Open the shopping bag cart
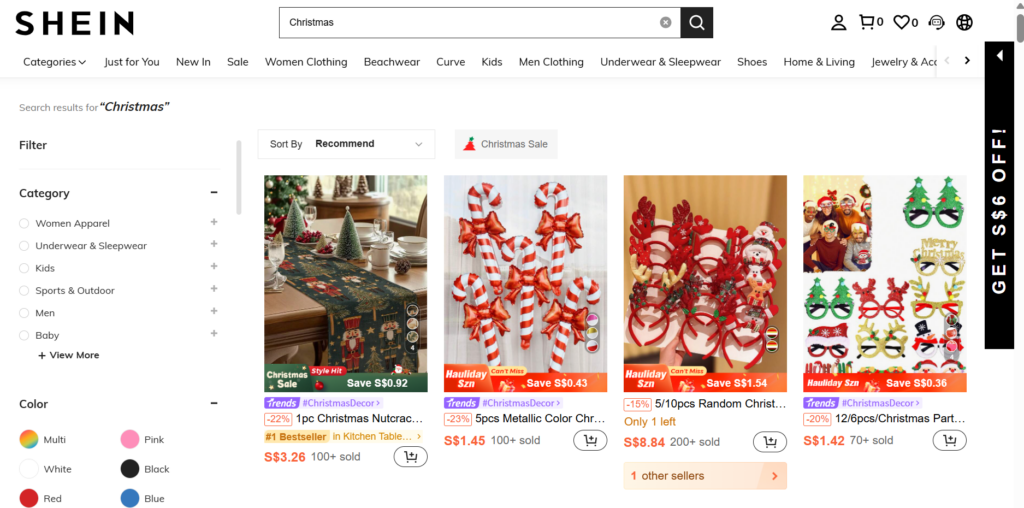Screen dimensions: 1024x508 click(871, 22)
